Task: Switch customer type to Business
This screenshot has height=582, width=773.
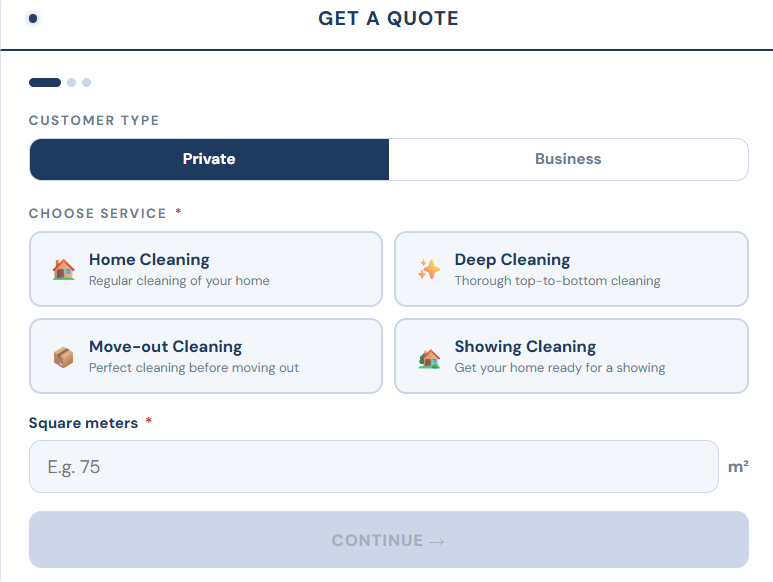Action: [568, 159]
